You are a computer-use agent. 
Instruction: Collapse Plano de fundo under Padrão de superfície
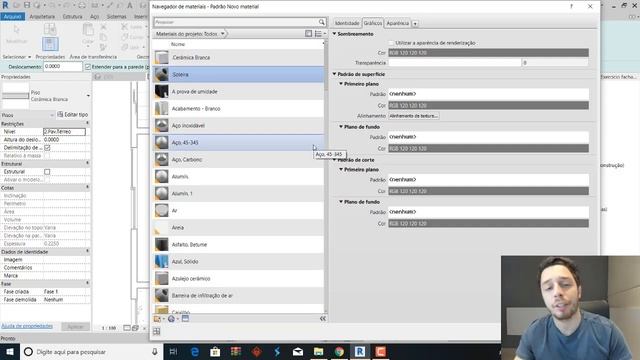pyautogui.click(x=341, y=127)
